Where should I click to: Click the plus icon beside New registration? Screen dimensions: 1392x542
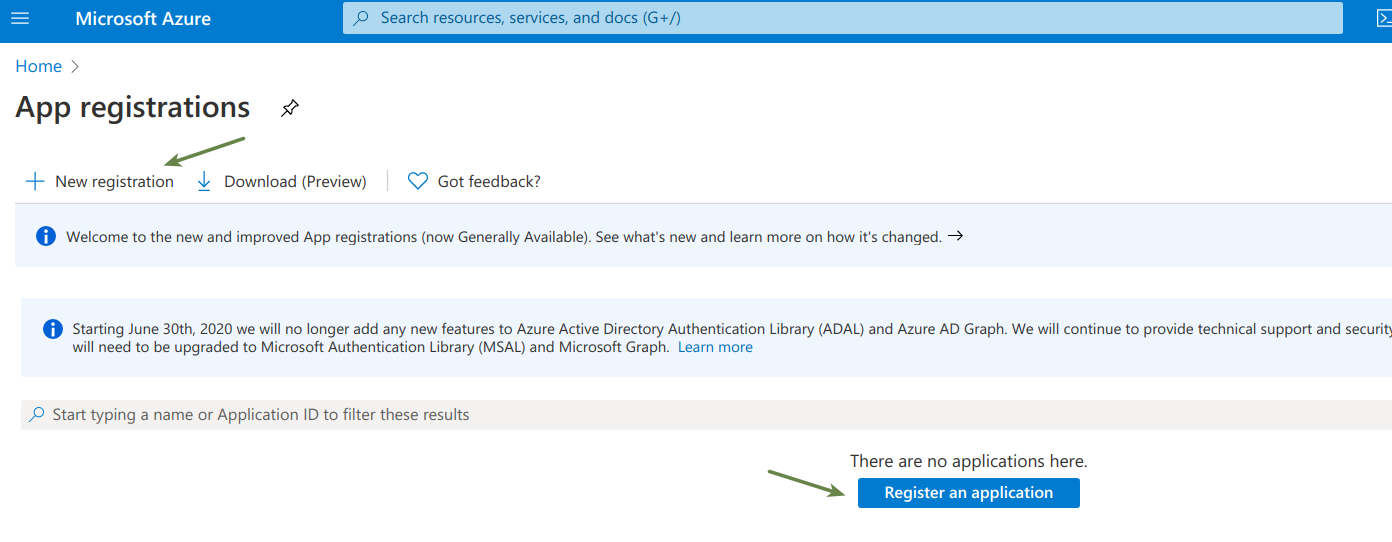click(x=35, y=181)
